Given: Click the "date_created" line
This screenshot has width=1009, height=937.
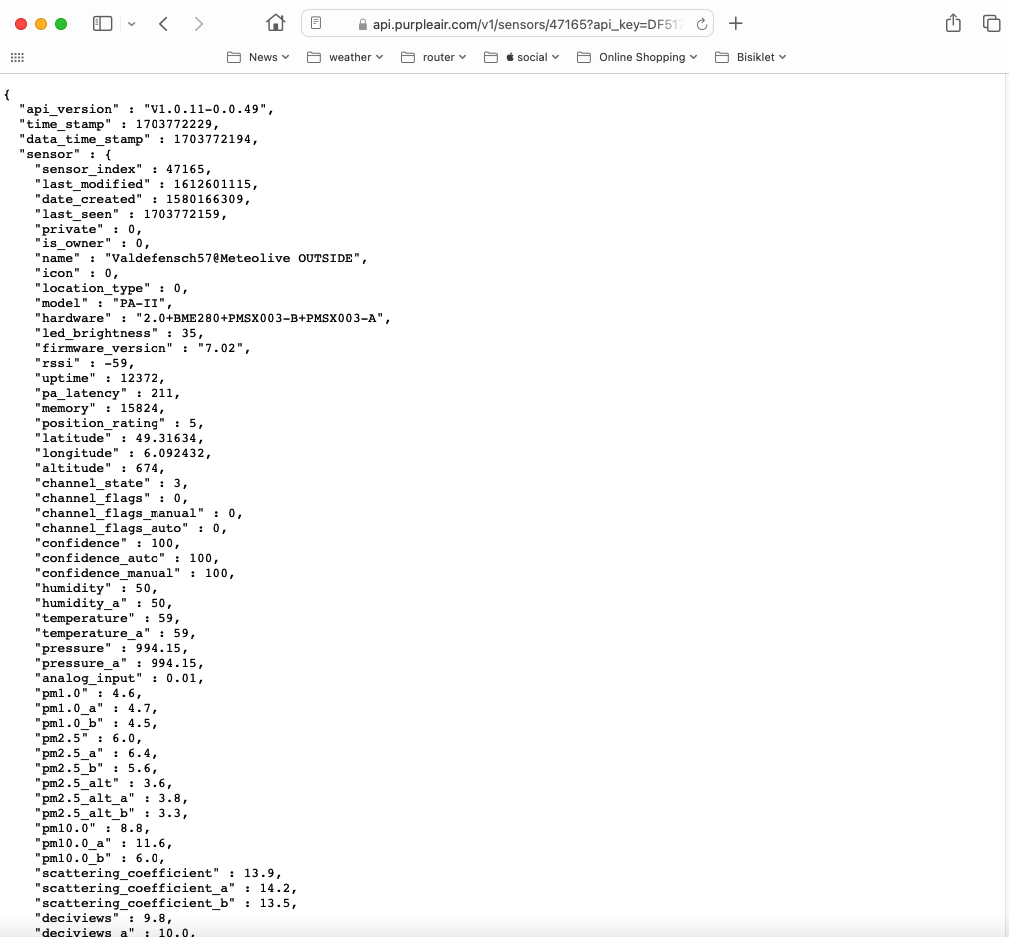Looking at the screenshot, I should click(x=142, y=199).
